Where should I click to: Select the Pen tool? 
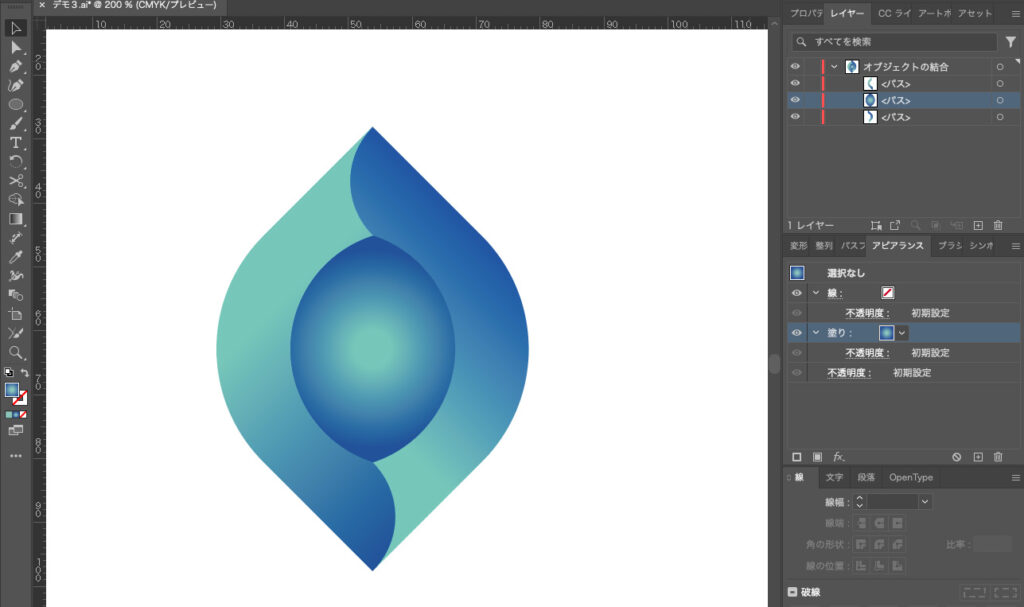point(16,66)
